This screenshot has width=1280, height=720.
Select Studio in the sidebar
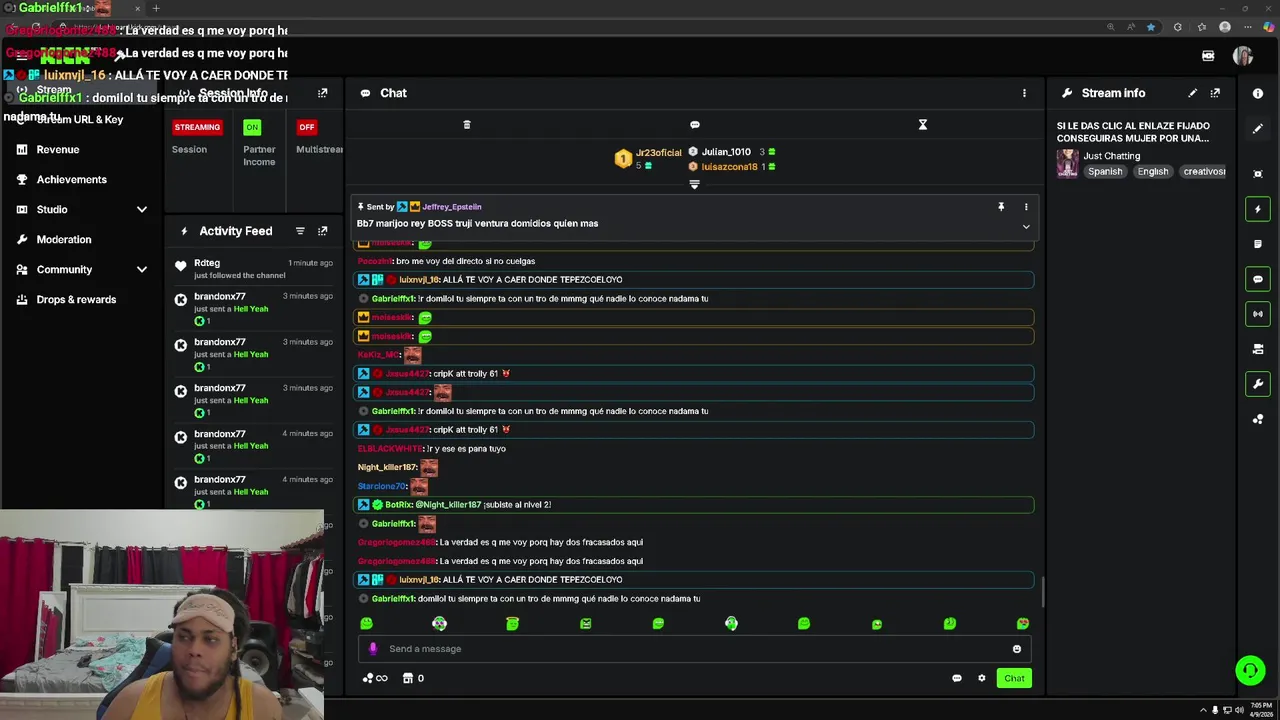click(x=52, y=209)
